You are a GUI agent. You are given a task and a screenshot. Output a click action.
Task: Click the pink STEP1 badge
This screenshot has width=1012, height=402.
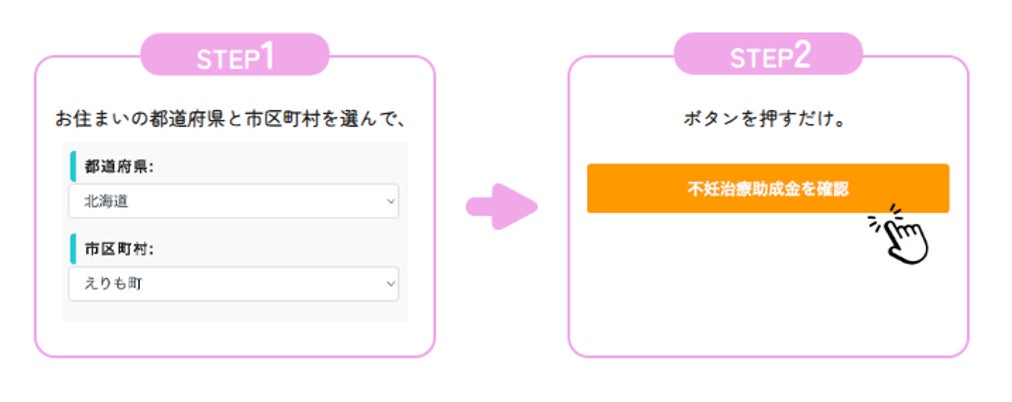click(235, 56)
